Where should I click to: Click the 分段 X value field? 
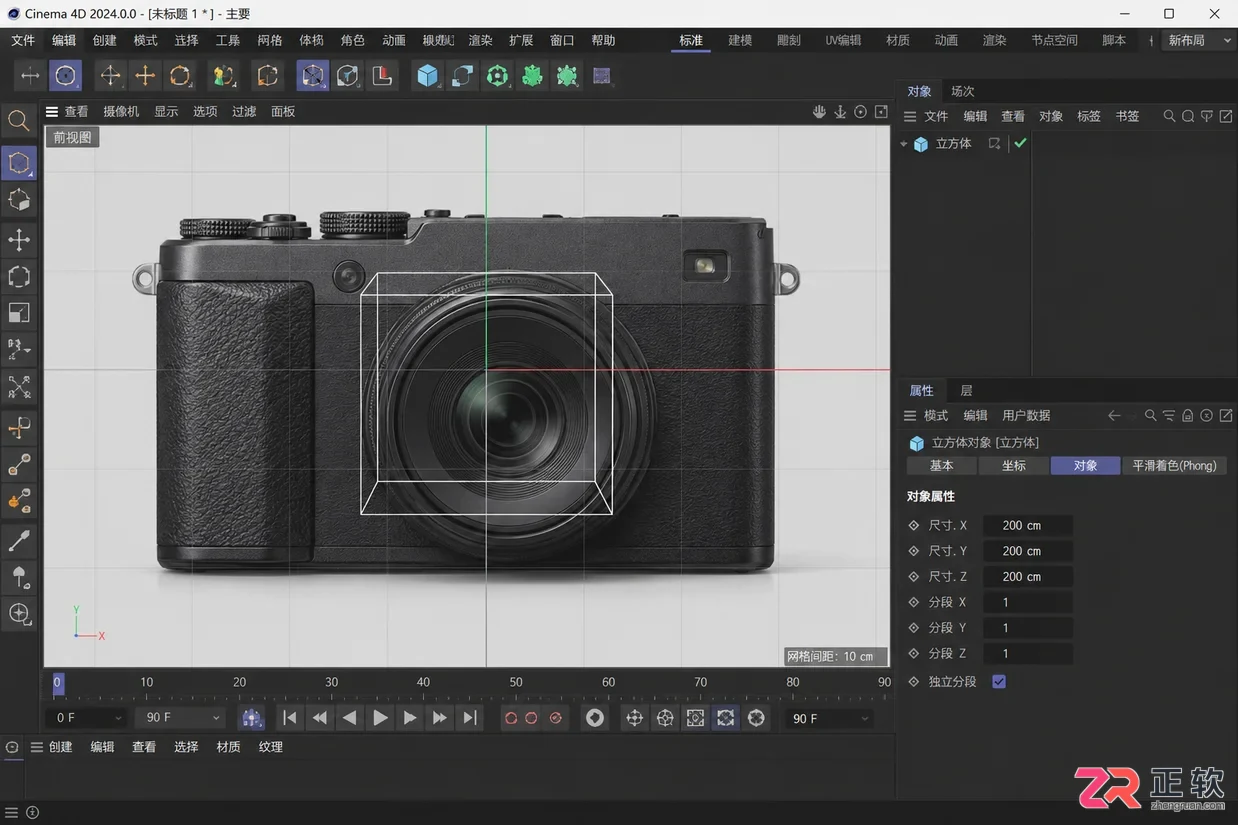(x=1027, y=602)
